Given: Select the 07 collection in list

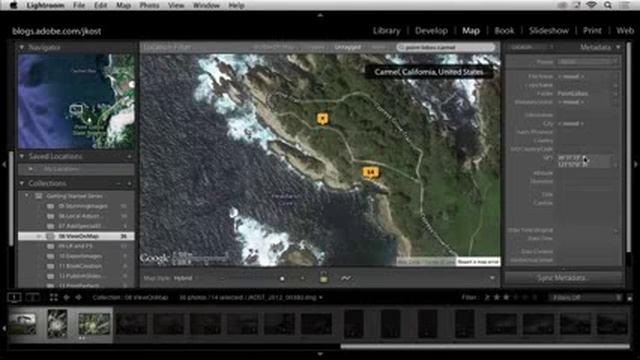Looking at the screenshot, I should 76,226.
